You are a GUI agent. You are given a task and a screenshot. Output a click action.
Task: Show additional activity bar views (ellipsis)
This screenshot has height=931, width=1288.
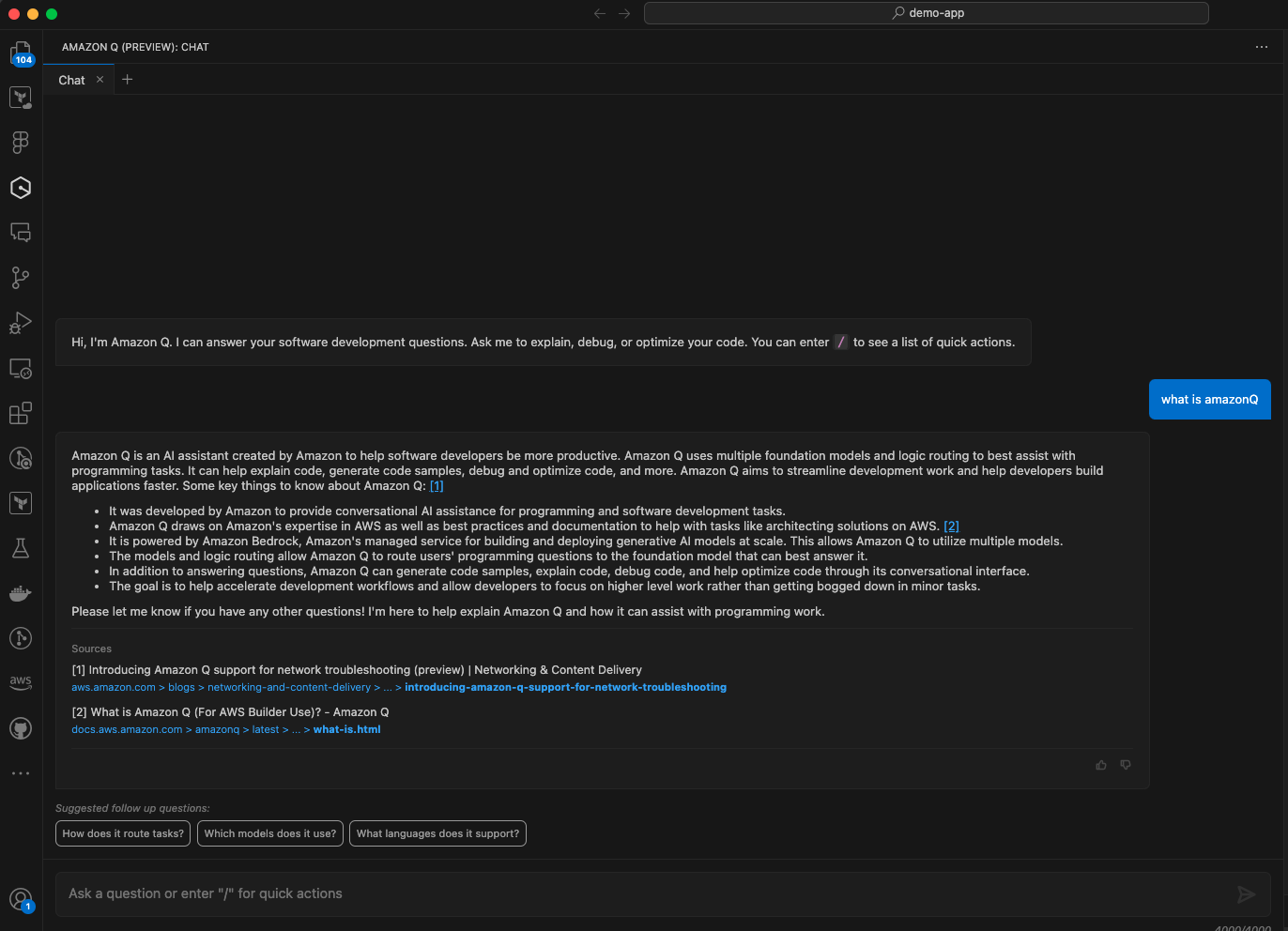[x=21, y=773]
